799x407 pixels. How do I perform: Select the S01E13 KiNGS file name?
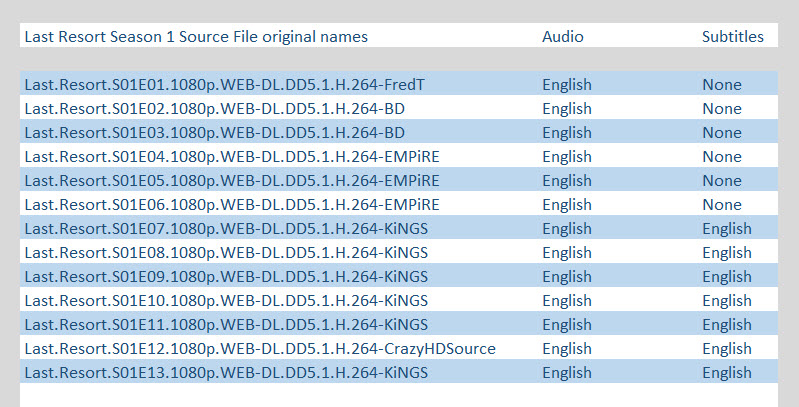coord(226,372)
